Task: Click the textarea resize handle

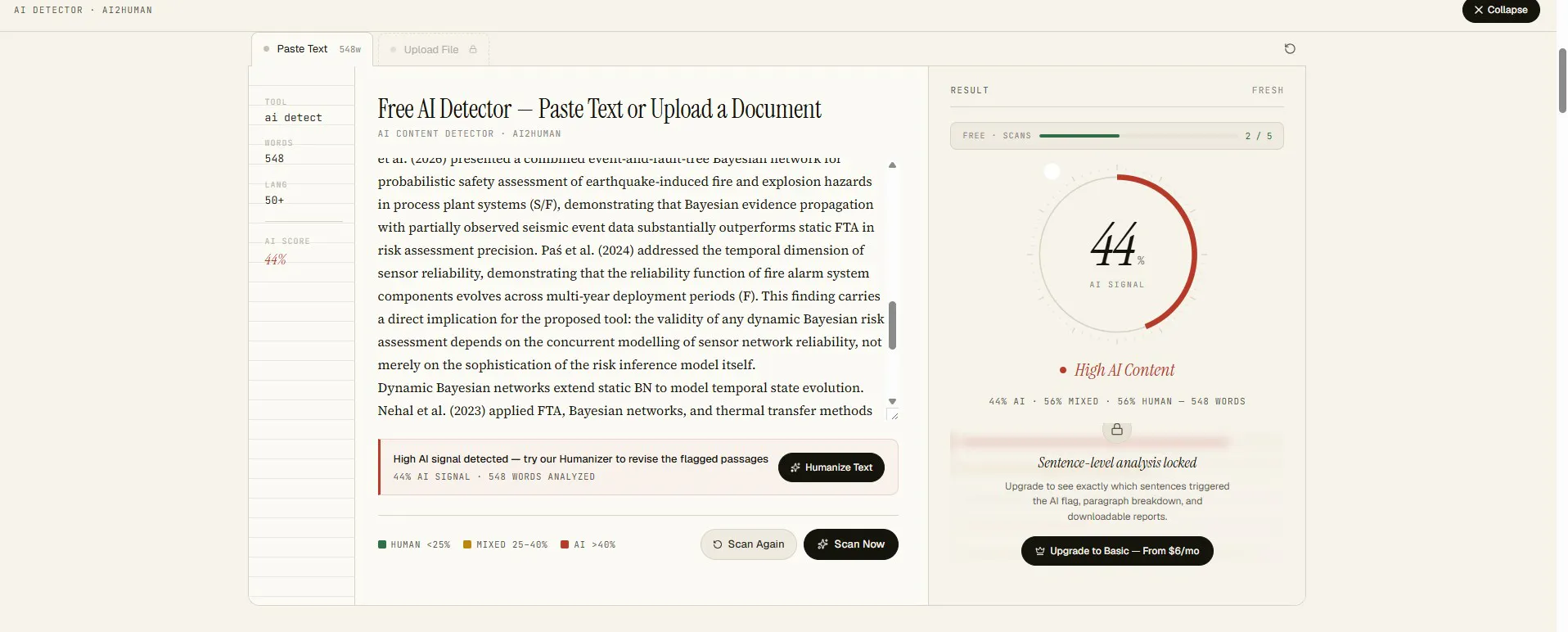Action: coord(894,416)
